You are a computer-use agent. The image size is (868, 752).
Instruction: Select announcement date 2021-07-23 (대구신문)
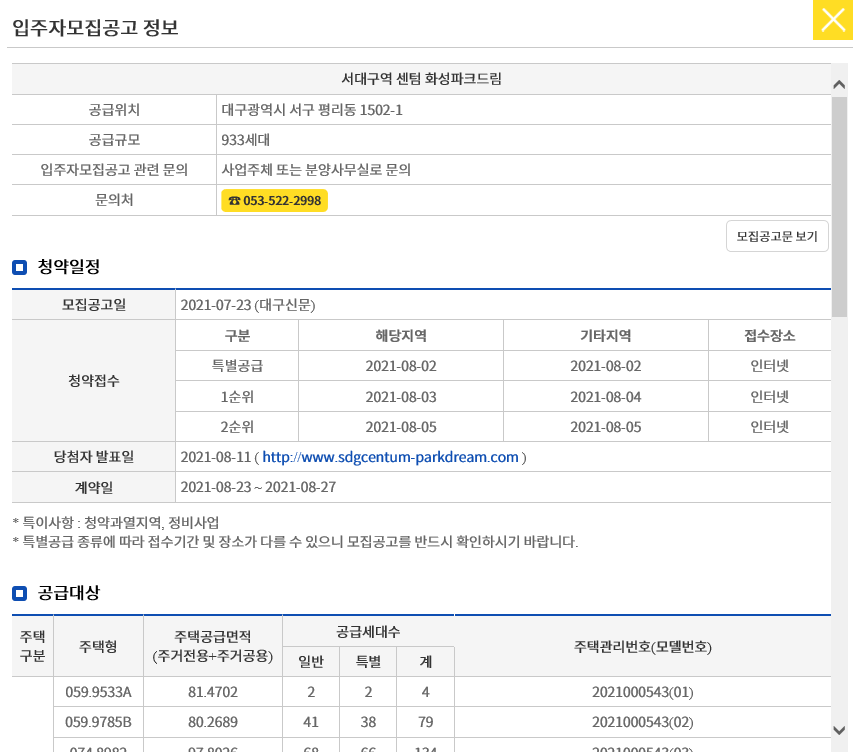pos(248,305)
